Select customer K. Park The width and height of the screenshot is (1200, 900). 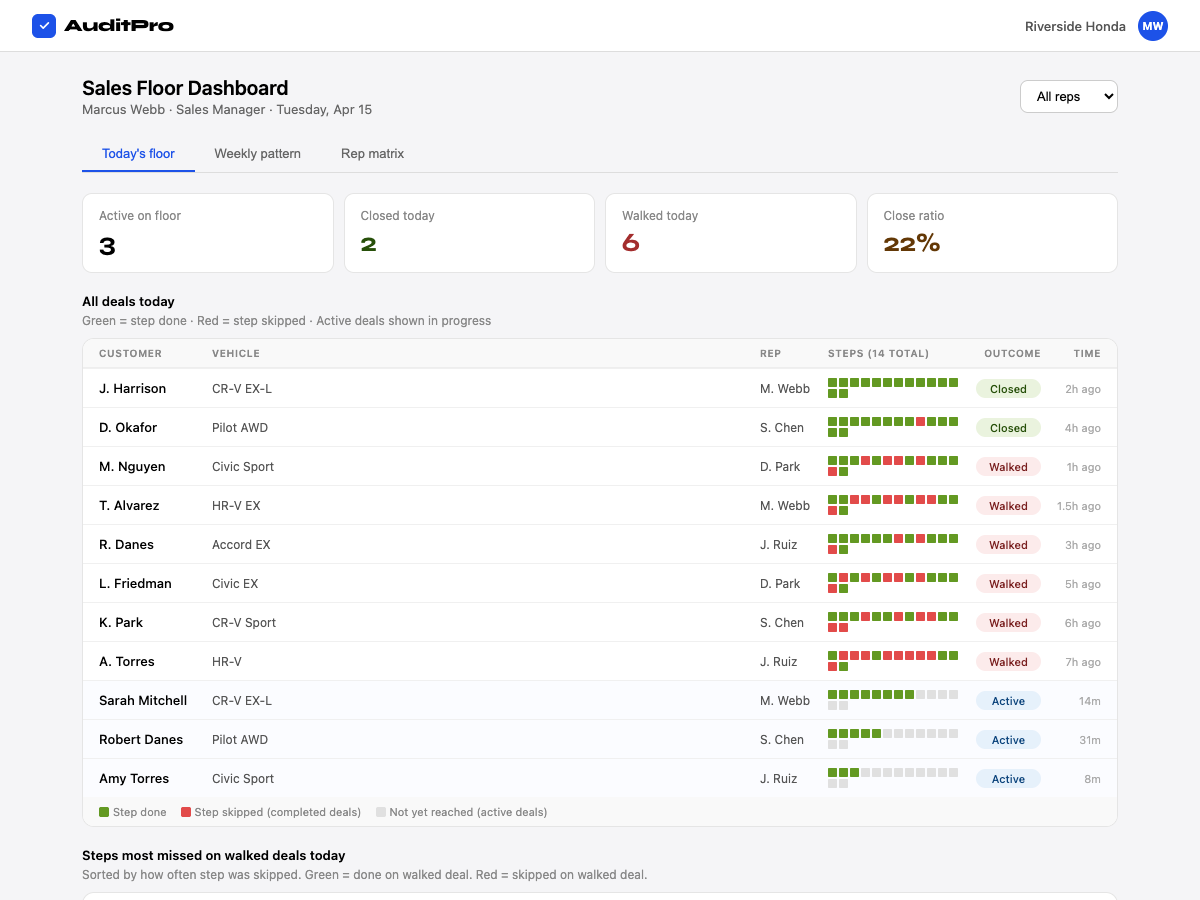pyautogui.click(x=121, y=623)
